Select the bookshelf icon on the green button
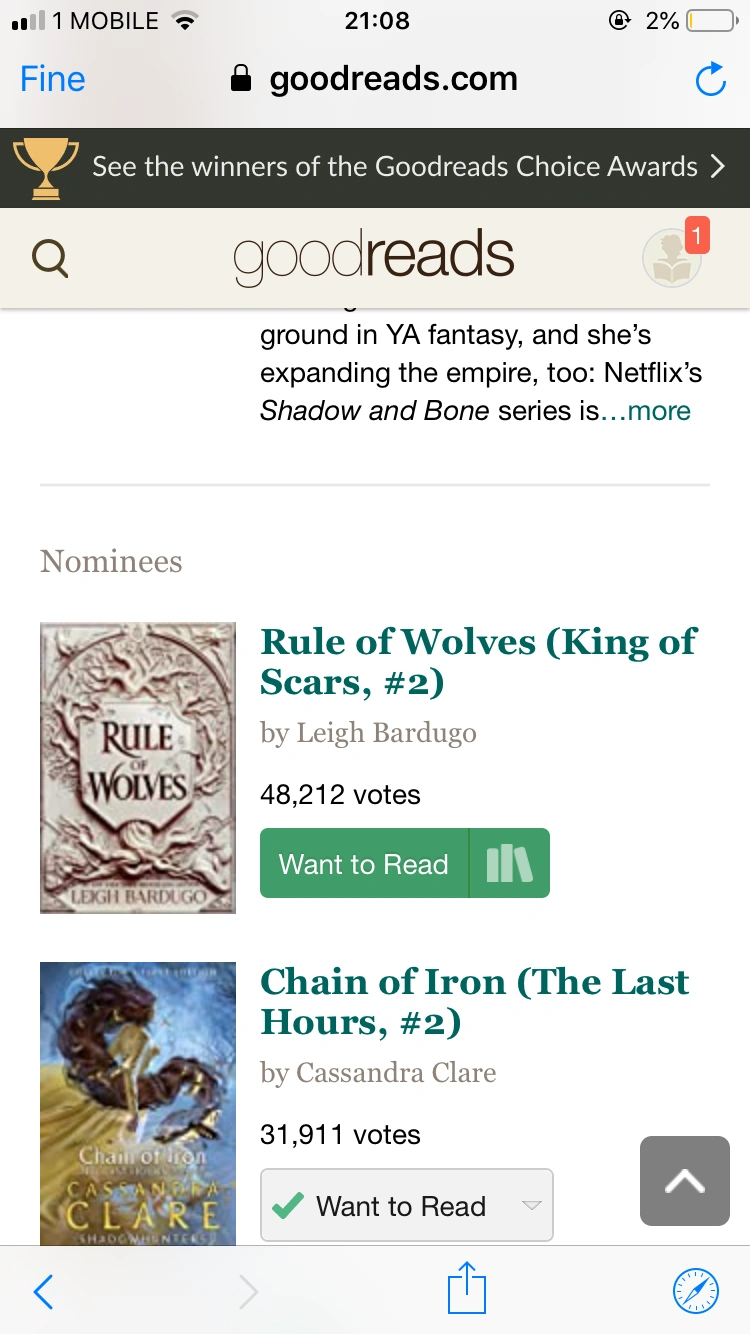The height and width of the screenshot is (1334, 750). pos(509,862)
